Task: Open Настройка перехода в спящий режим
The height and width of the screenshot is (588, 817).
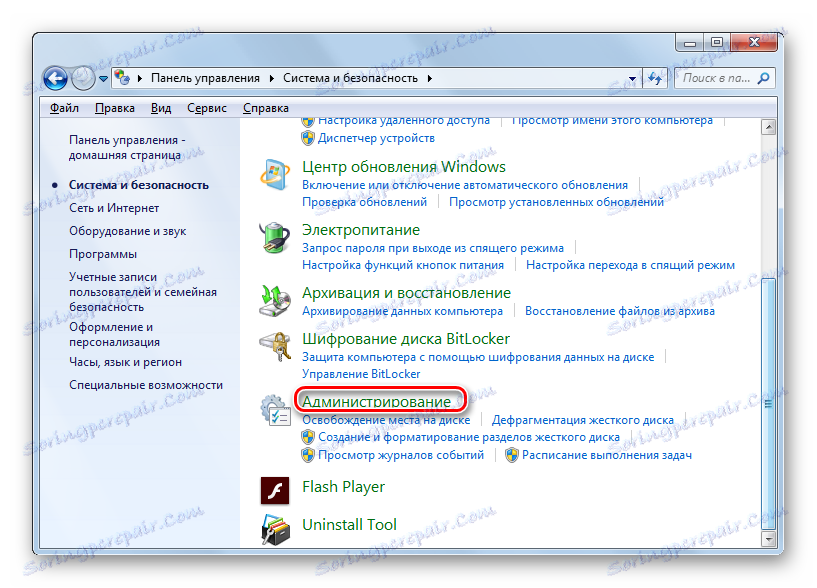Action: coord(630,265)
